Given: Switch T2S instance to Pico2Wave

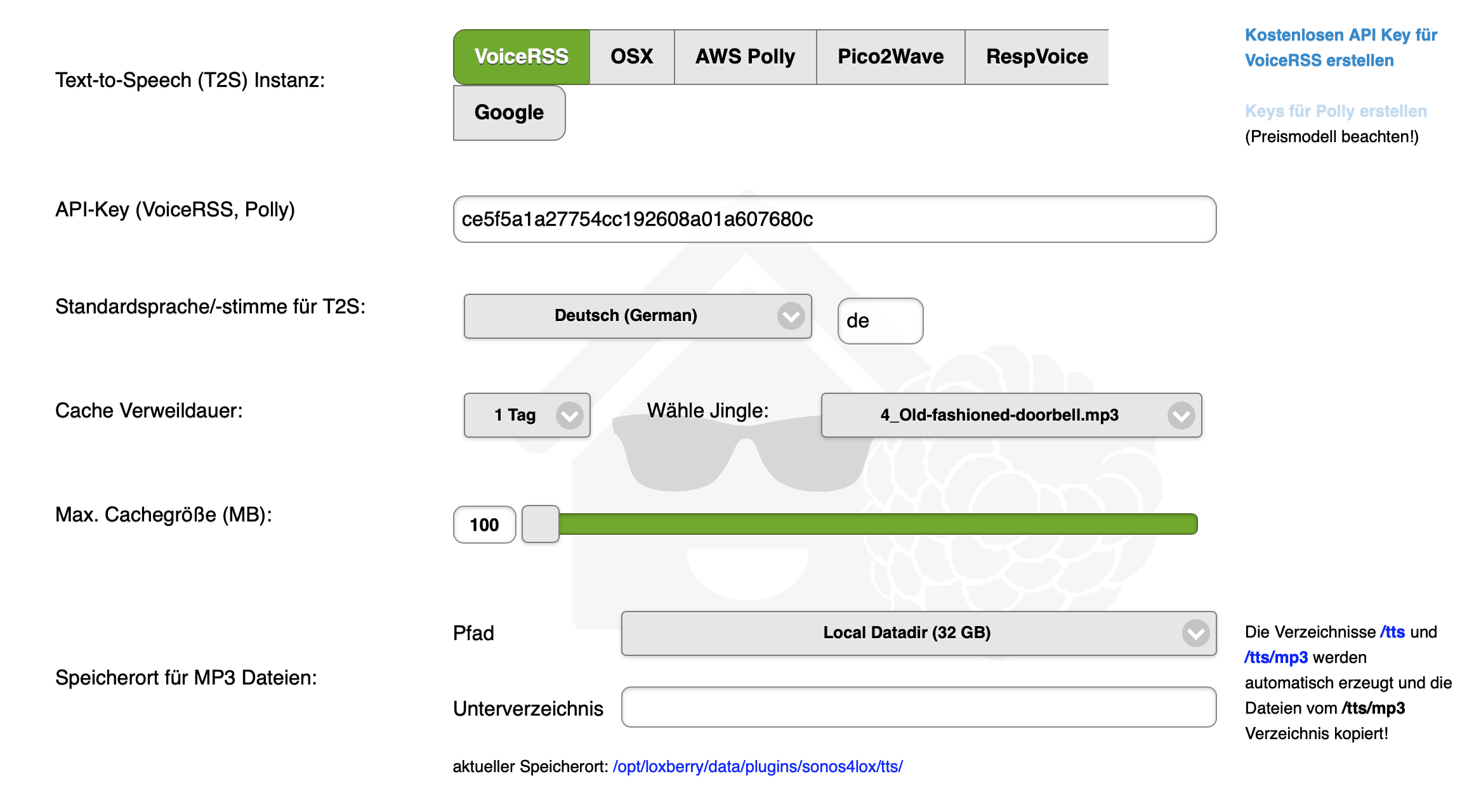Looking at the screenshot, I should tap(890, 56).
